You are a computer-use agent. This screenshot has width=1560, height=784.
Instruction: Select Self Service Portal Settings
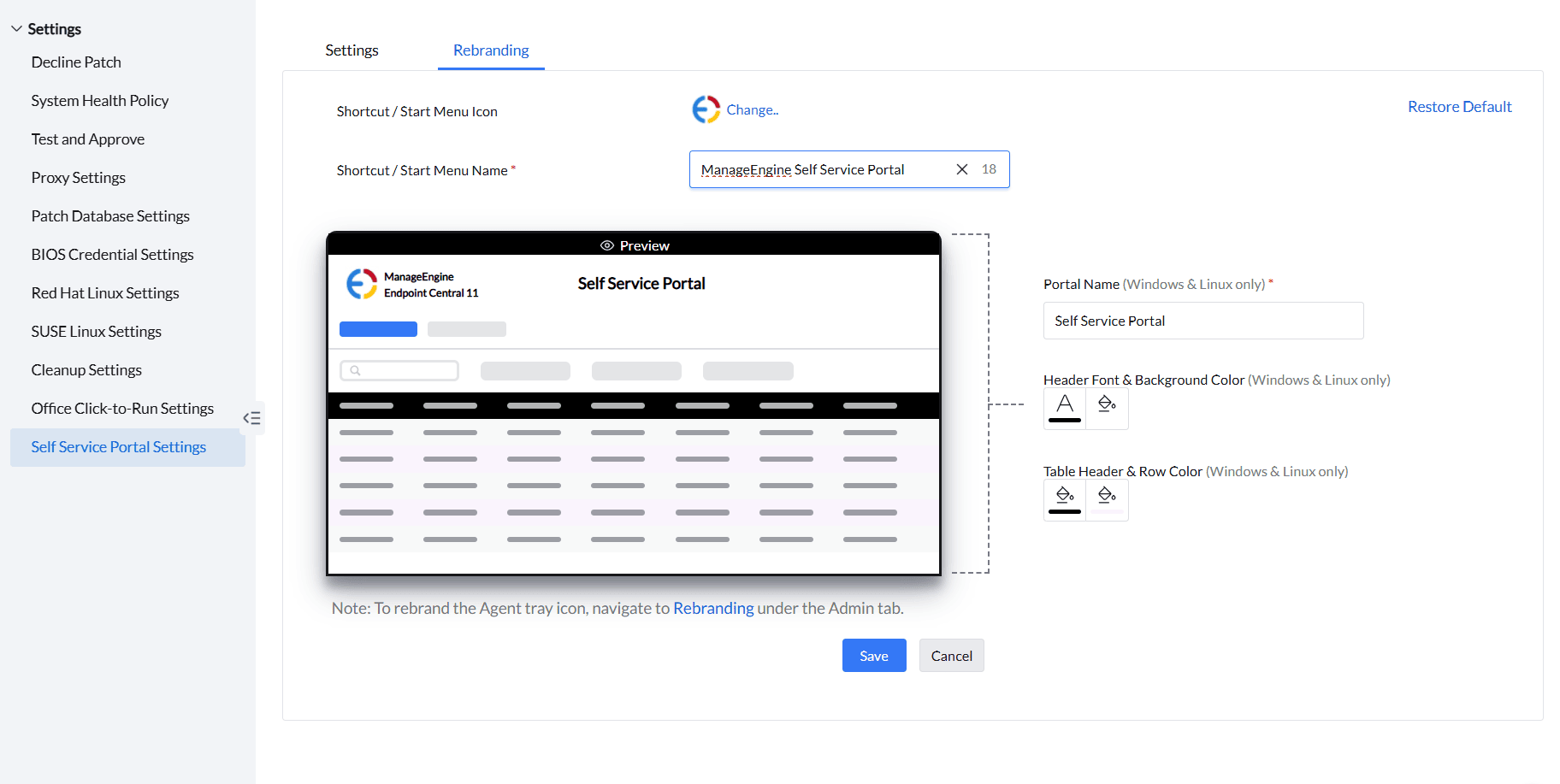[127, 447]
